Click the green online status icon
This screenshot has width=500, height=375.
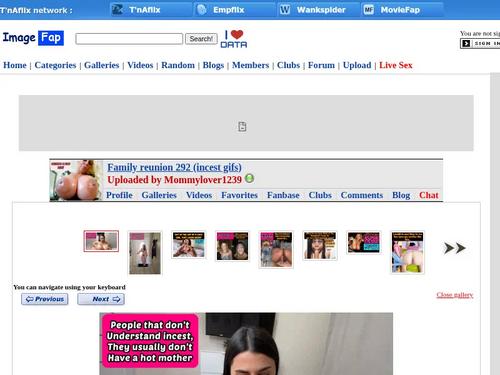click(x=249, y=179)
